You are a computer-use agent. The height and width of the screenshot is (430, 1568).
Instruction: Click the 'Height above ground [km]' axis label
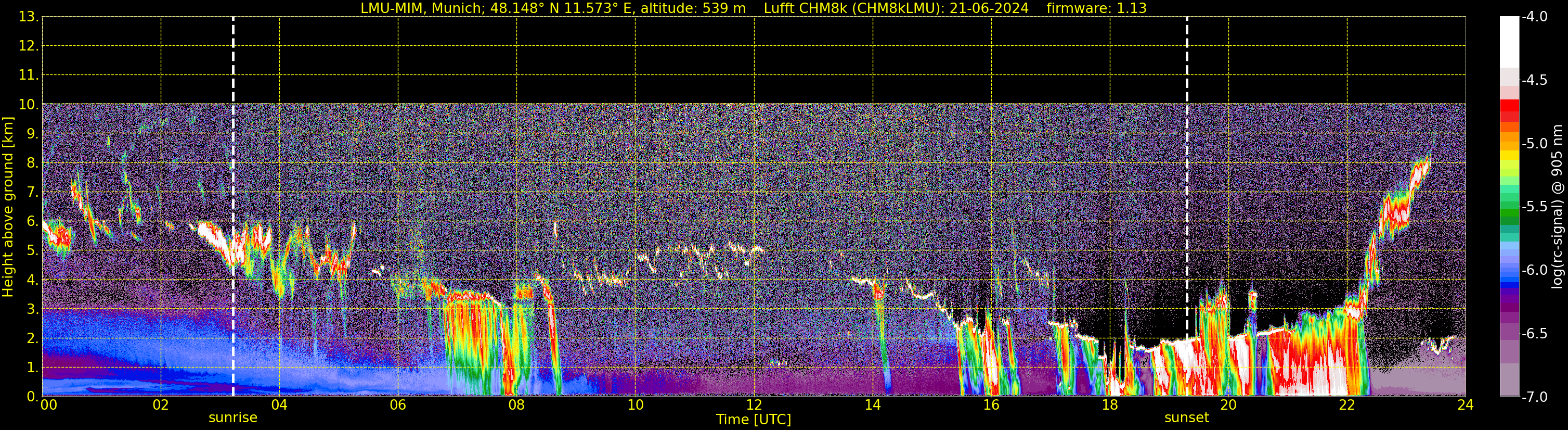(8, 207)
